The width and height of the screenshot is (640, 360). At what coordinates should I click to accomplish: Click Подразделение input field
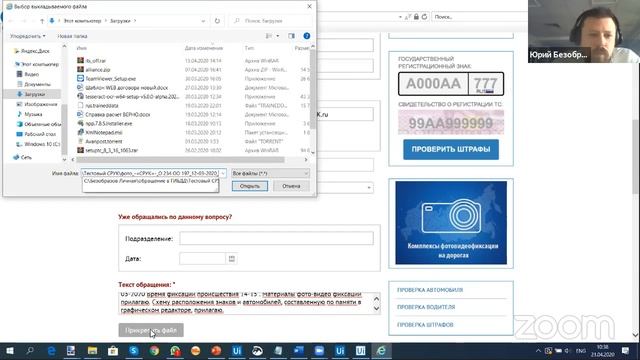click(276, 238)
